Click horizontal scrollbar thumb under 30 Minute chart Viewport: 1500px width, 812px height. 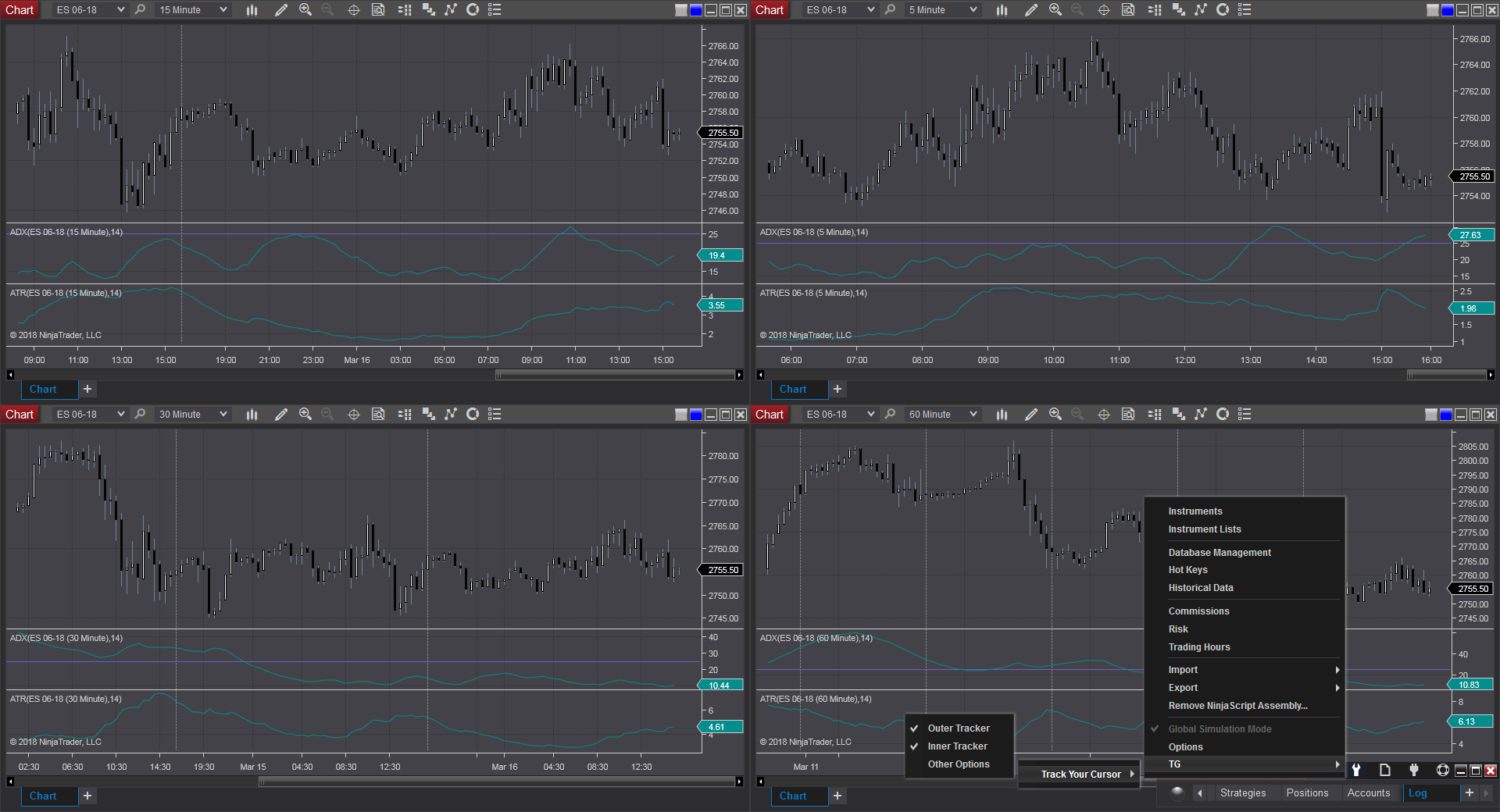(x=497, y=782)
